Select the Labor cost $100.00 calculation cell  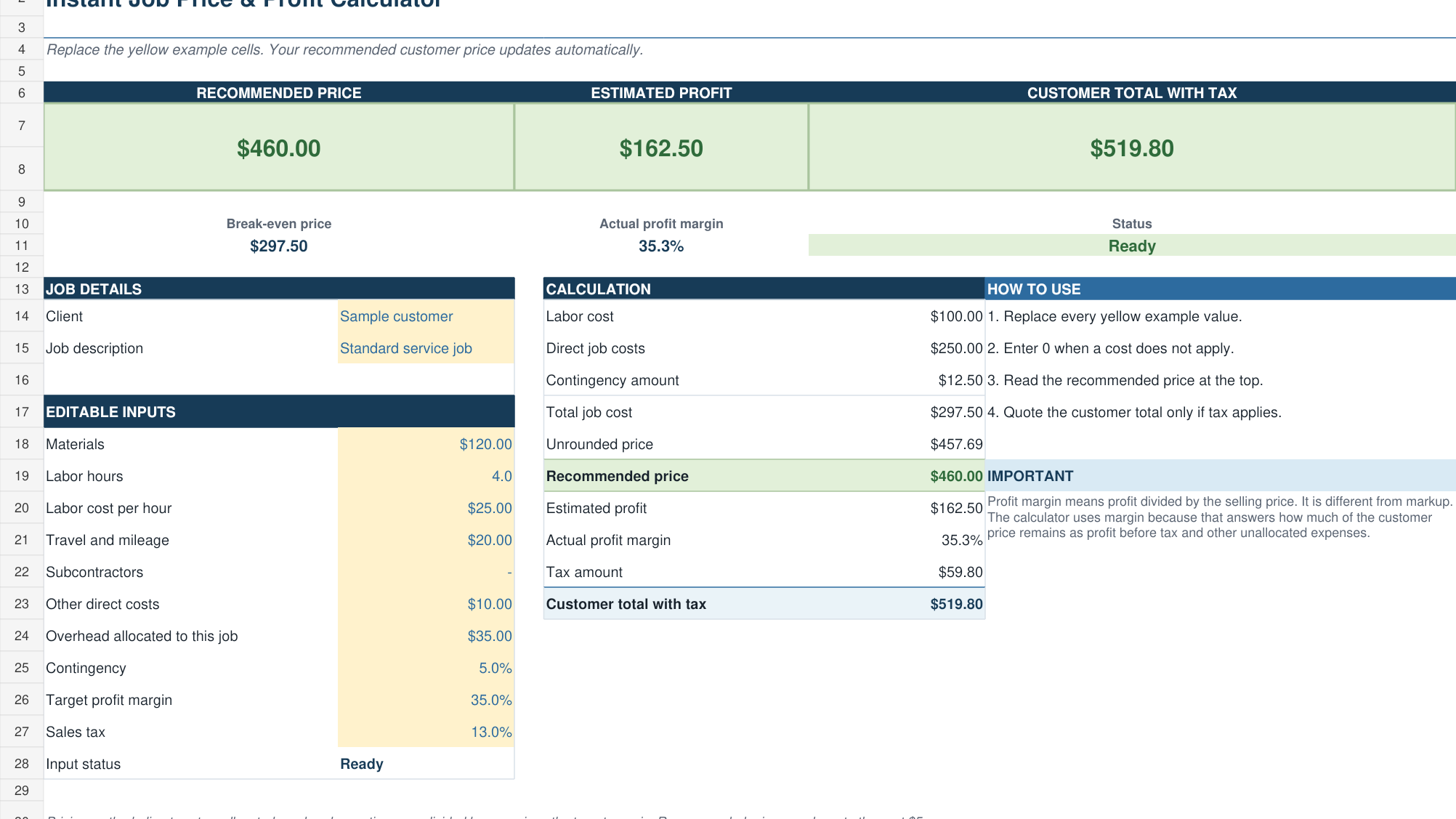tap(956, 316)
